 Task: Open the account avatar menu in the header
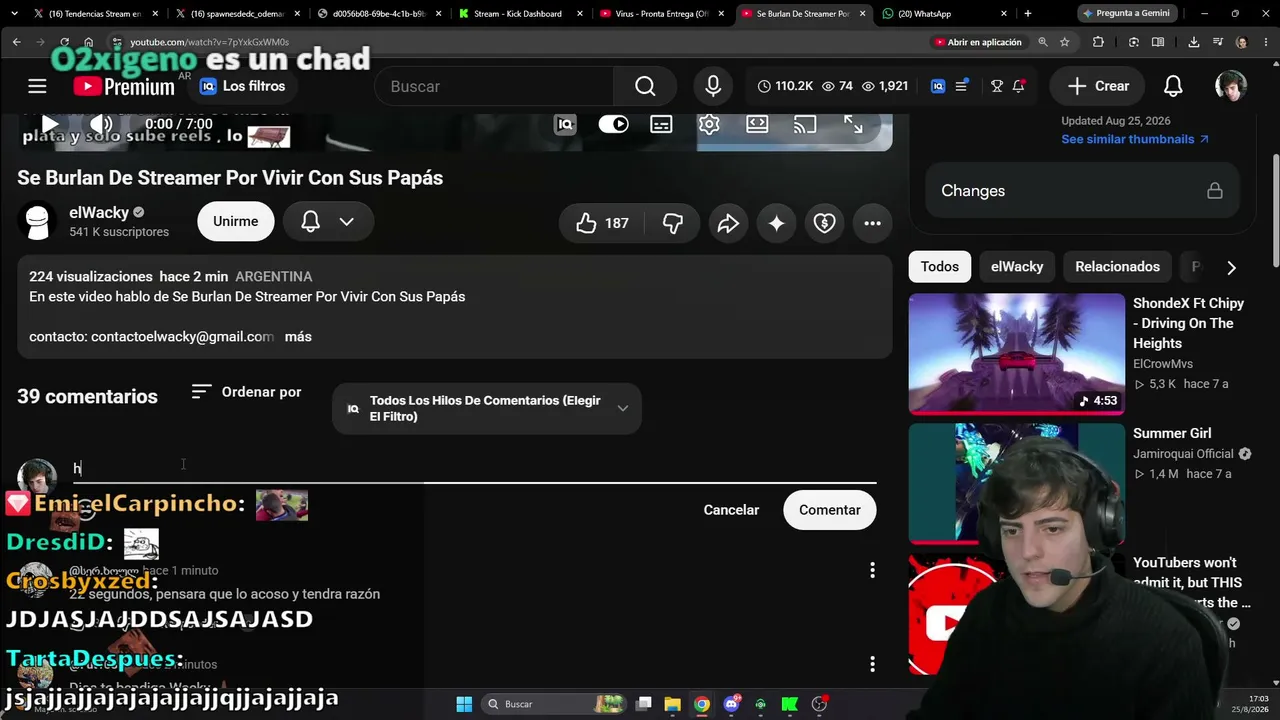(x=1231, y=86)
